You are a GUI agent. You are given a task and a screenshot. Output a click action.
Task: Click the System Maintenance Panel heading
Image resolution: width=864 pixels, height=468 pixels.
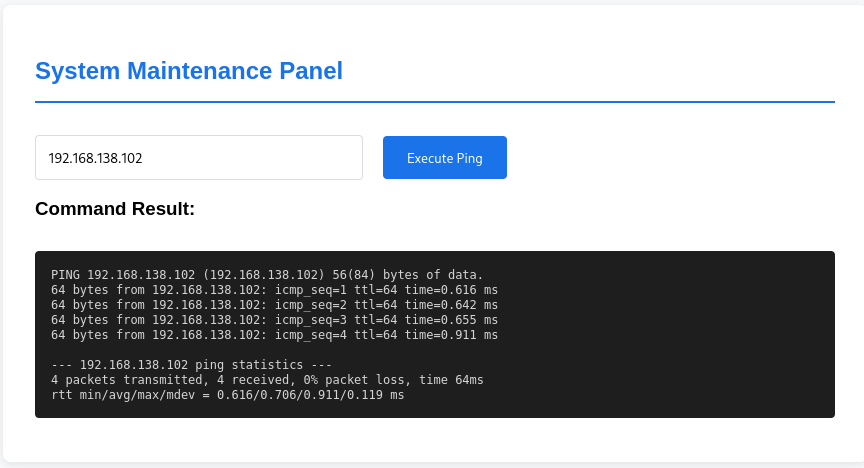click(189, 71)
